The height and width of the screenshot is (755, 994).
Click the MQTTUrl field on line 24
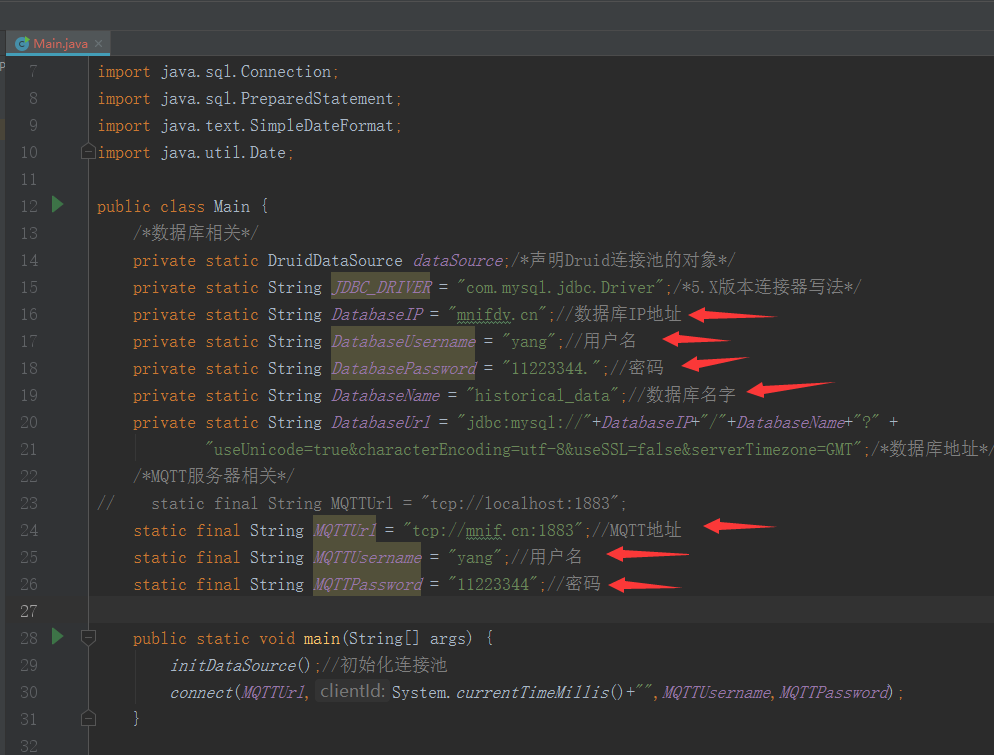345,530
